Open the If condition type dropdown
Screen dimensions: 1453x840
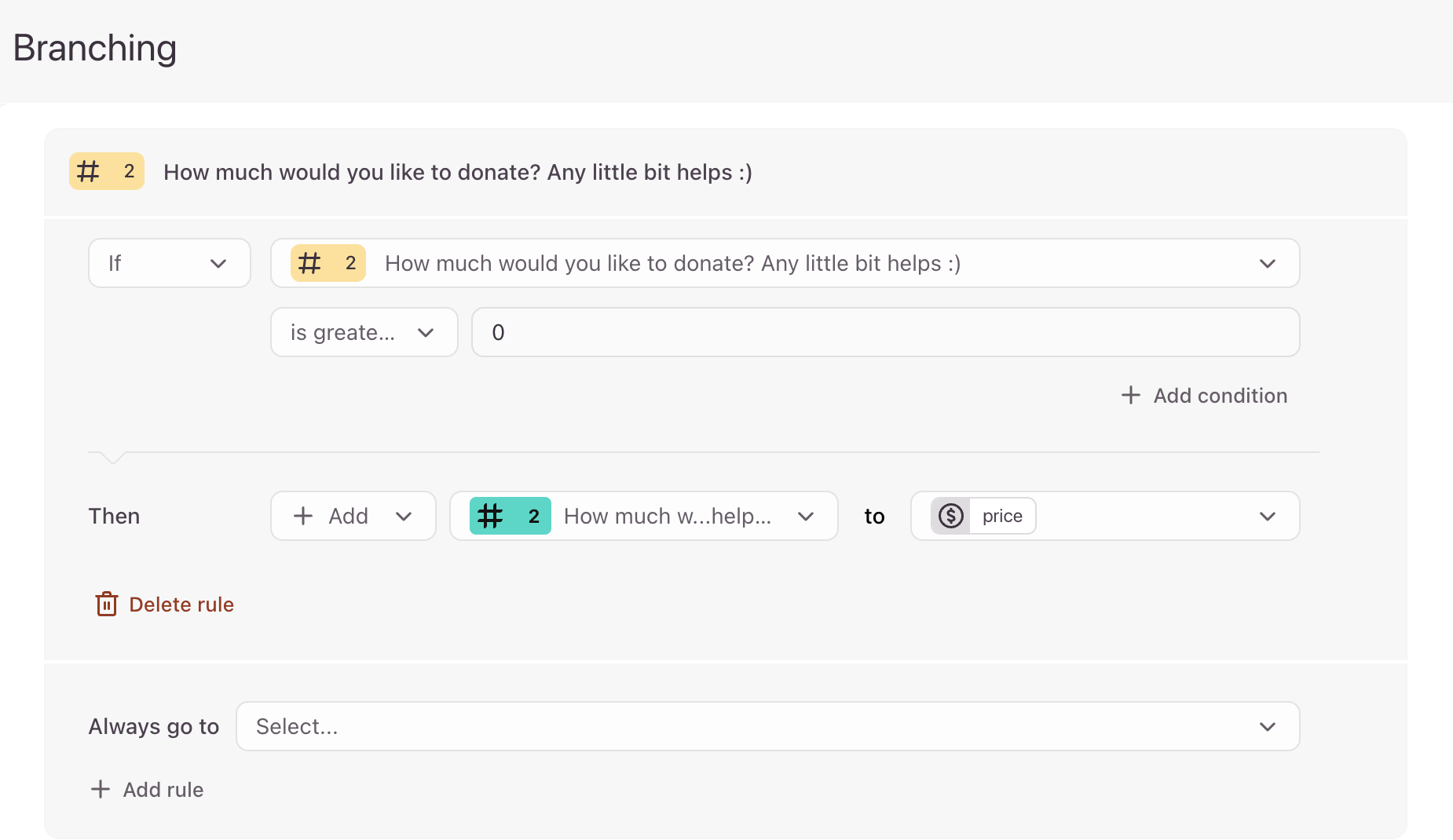coord(169,263)
